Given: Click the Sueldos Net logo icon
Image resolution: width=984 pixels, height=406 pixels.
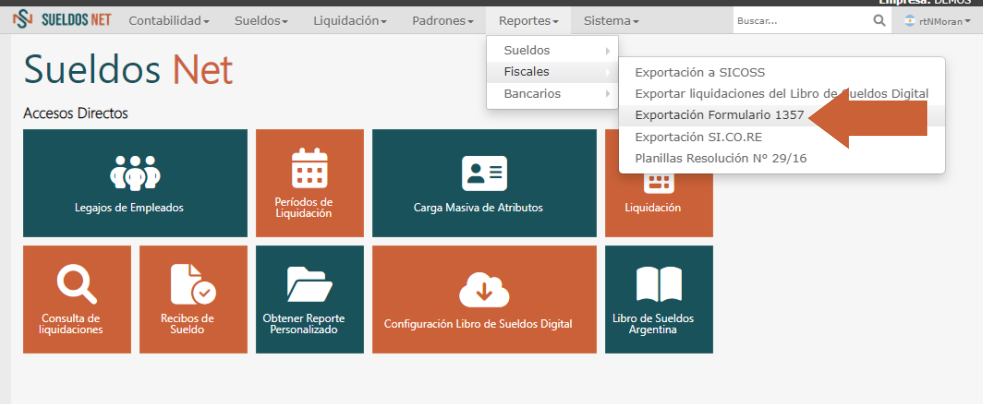Looking at the screenshot, I should 23,20.
